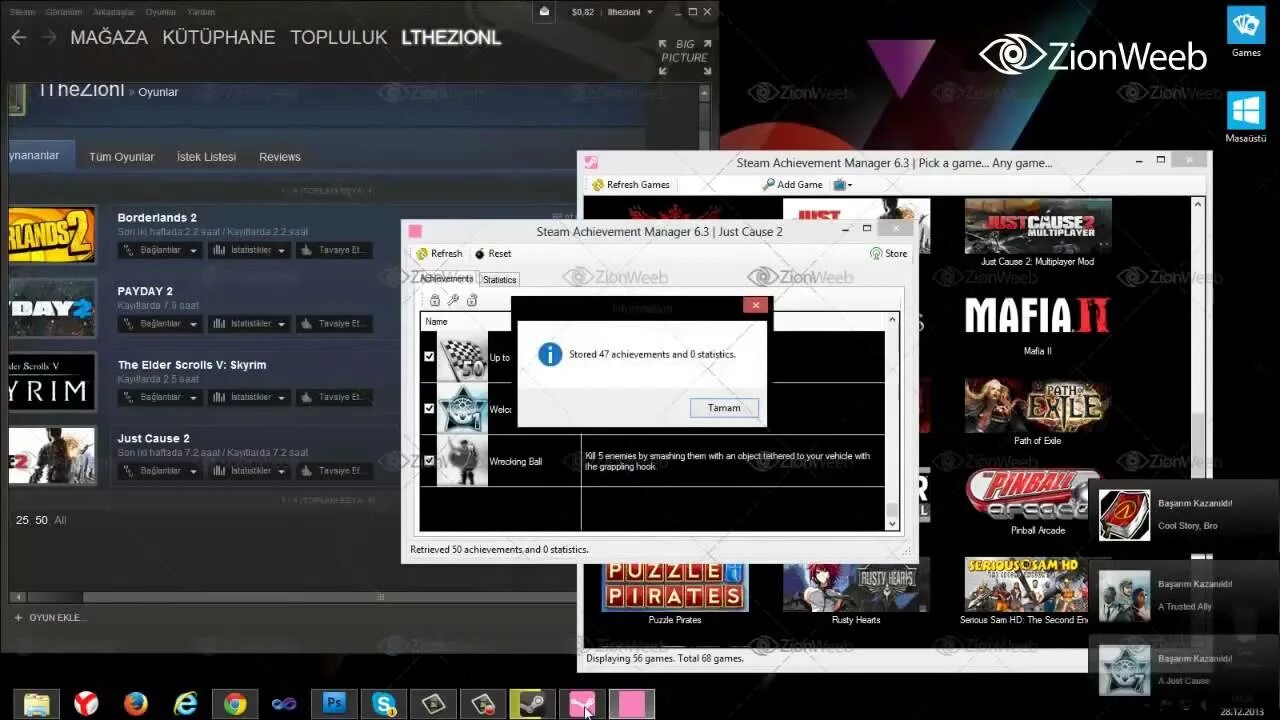Screen dimensions: 1280x720
Task: Switch to Reviews tab
Action: 280,157
